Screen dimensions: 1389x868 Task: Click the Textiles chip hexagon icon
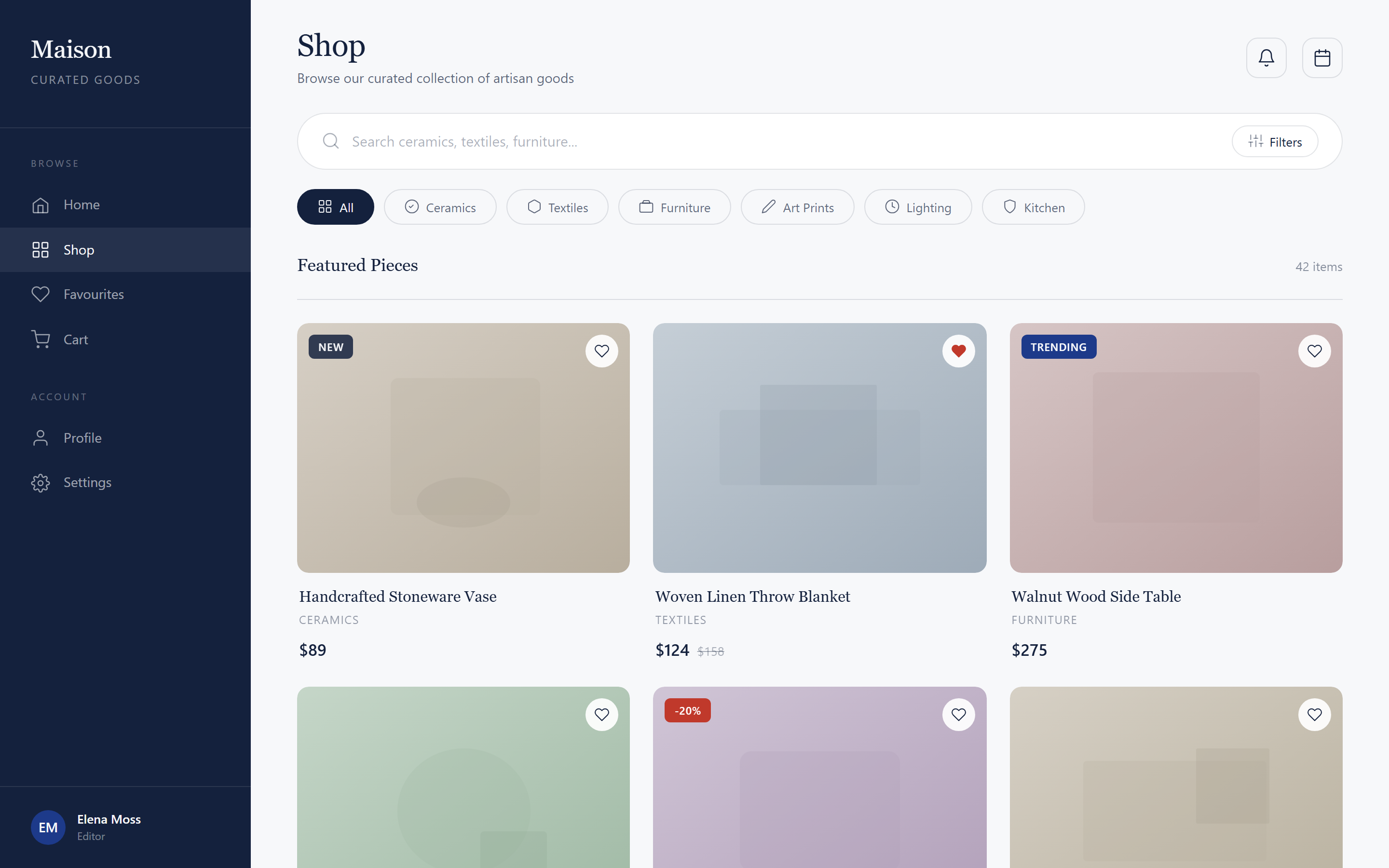pos(534,207)
